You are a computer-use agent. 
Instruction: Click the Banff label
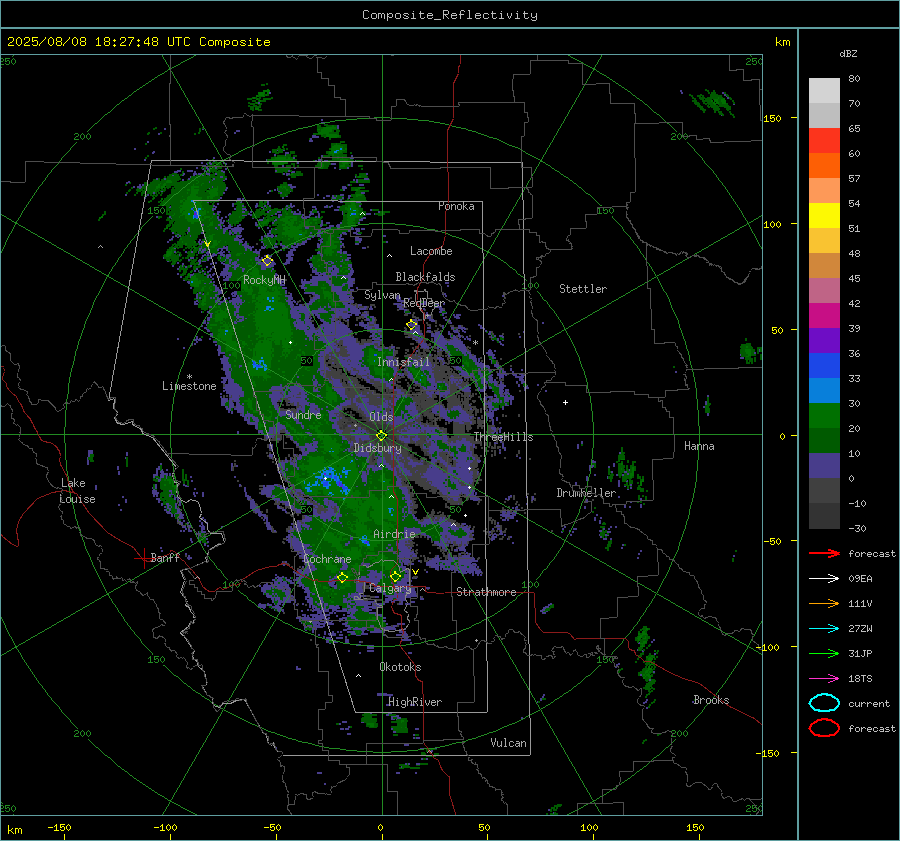(x=165, y=557)
